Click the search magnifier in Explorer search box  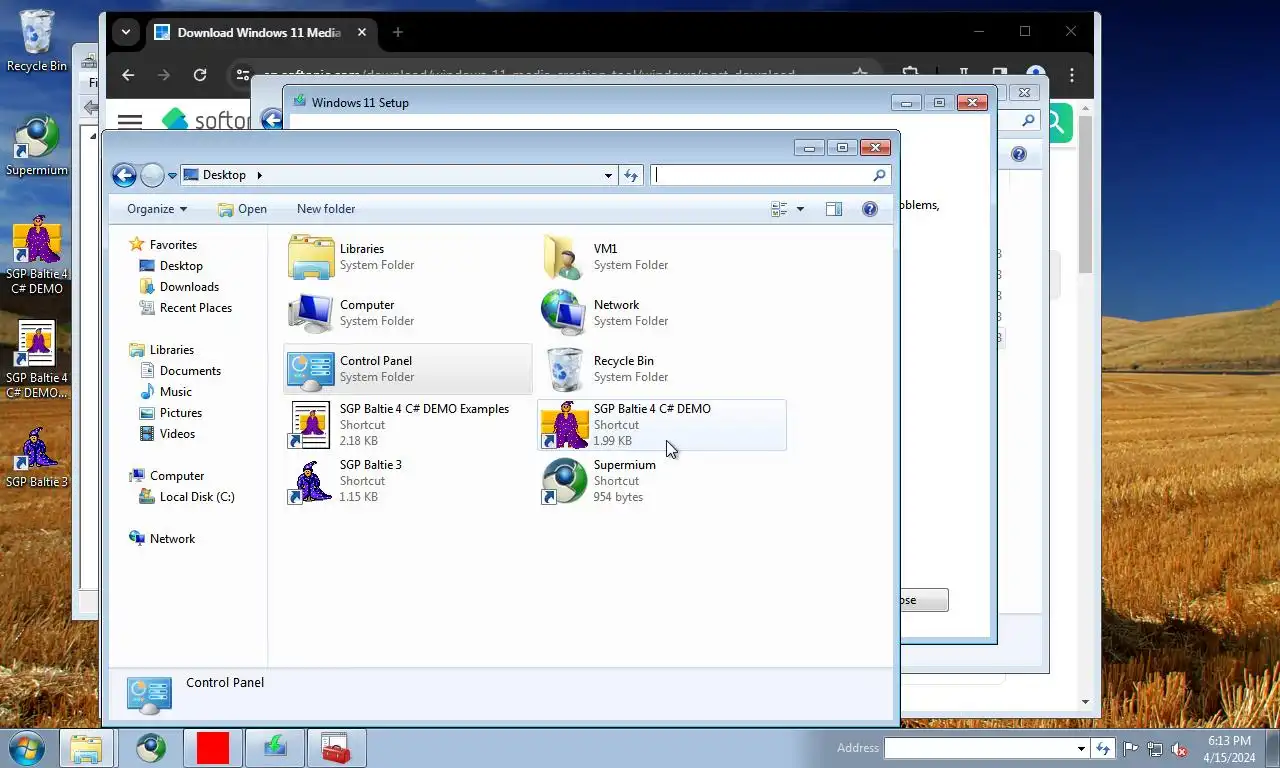[x=879, y=175]
